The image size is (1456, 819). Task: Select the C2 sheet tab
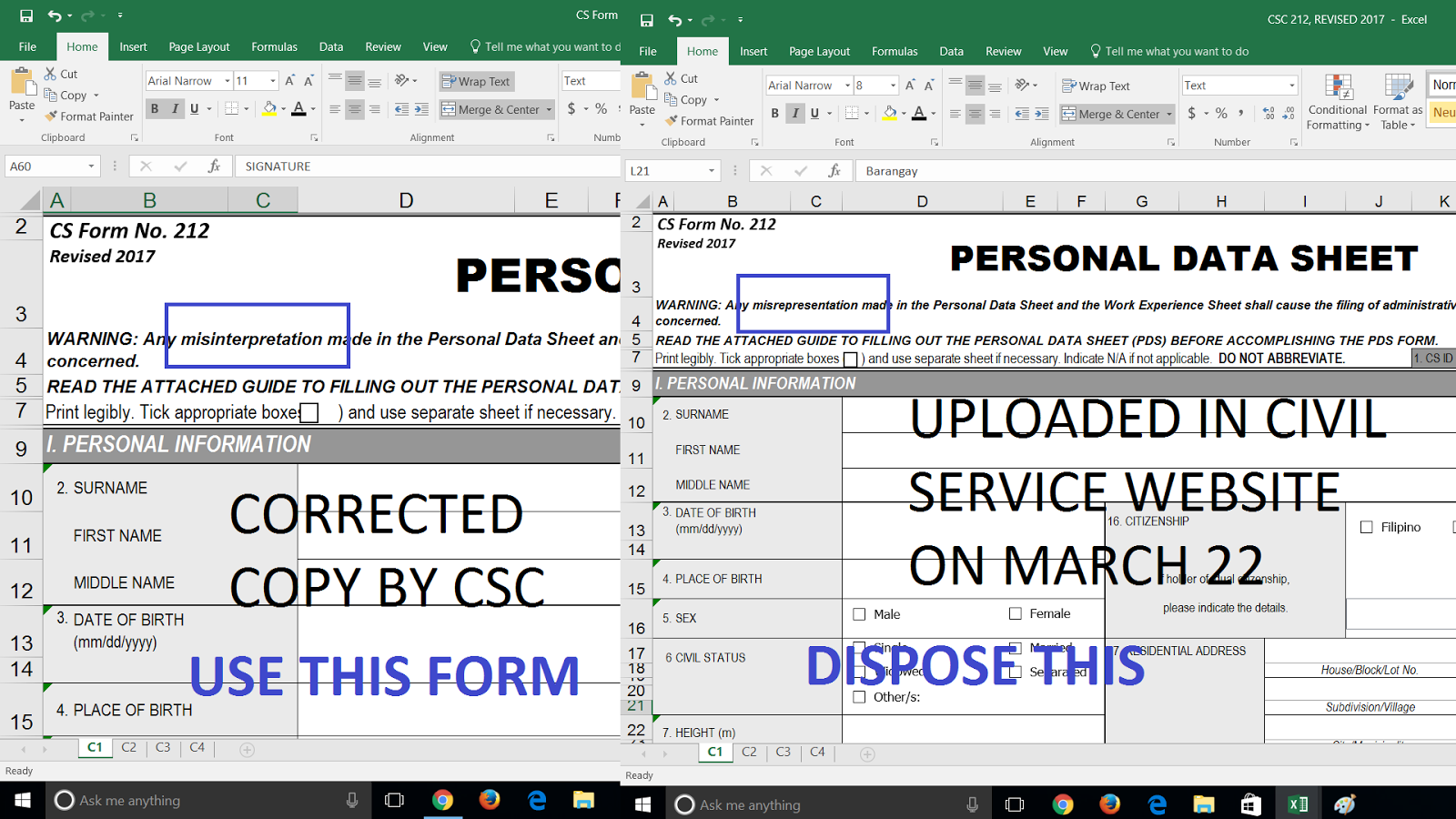coord(750,753)
